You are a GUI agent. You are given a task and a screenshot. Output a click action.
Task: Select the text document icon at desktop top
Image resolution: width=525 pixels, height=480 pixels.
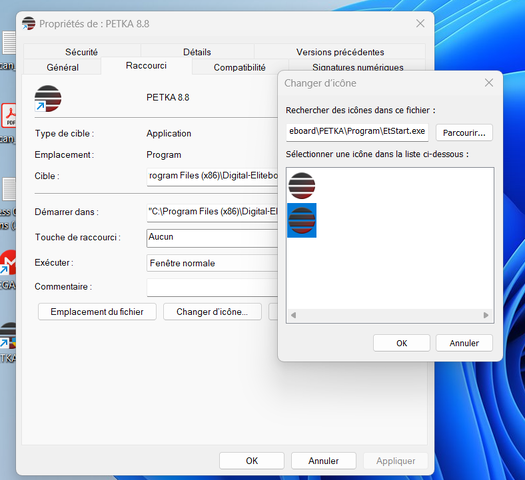click(x=9, y=43)
